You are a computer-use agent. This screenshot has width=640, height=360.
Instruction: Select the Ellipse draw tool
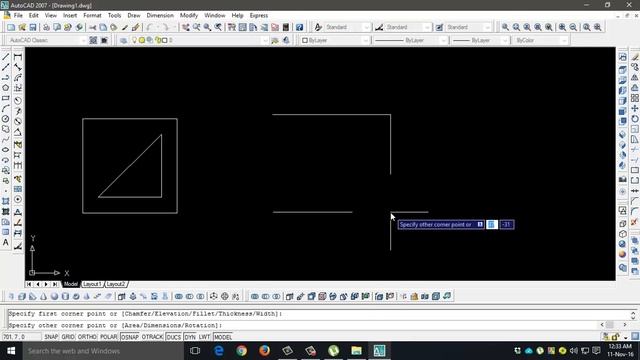(x=6, y=150)
